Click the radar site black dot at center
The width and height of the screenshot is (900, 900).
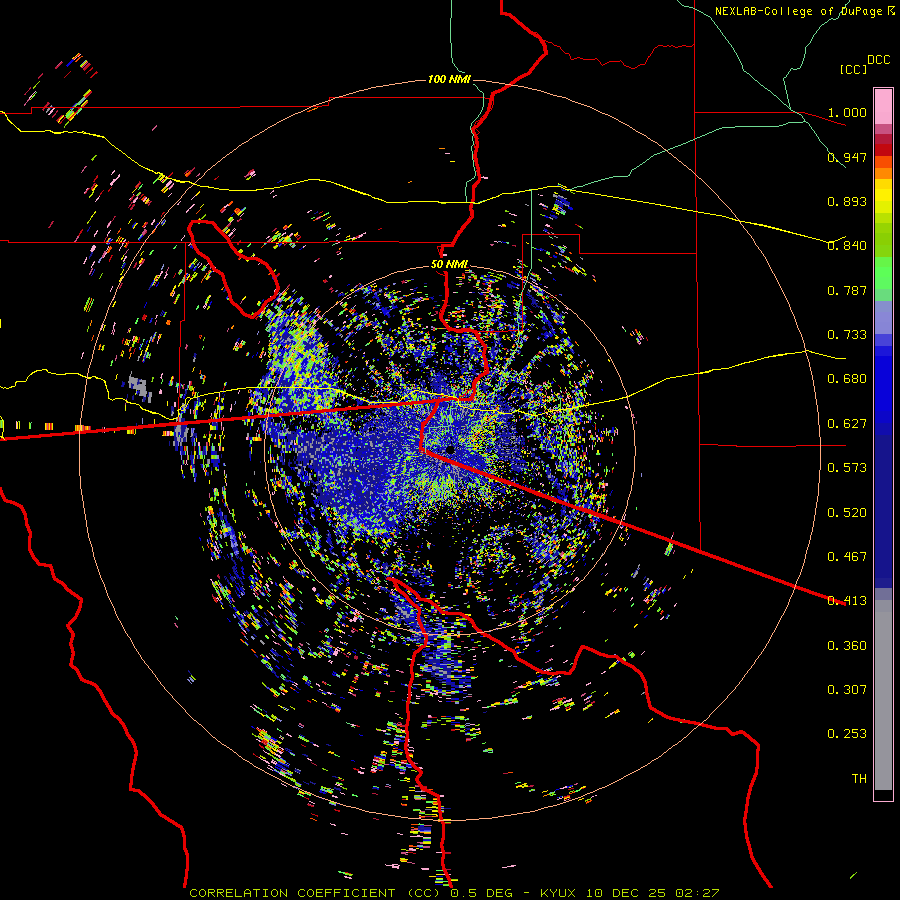[451, 449]
